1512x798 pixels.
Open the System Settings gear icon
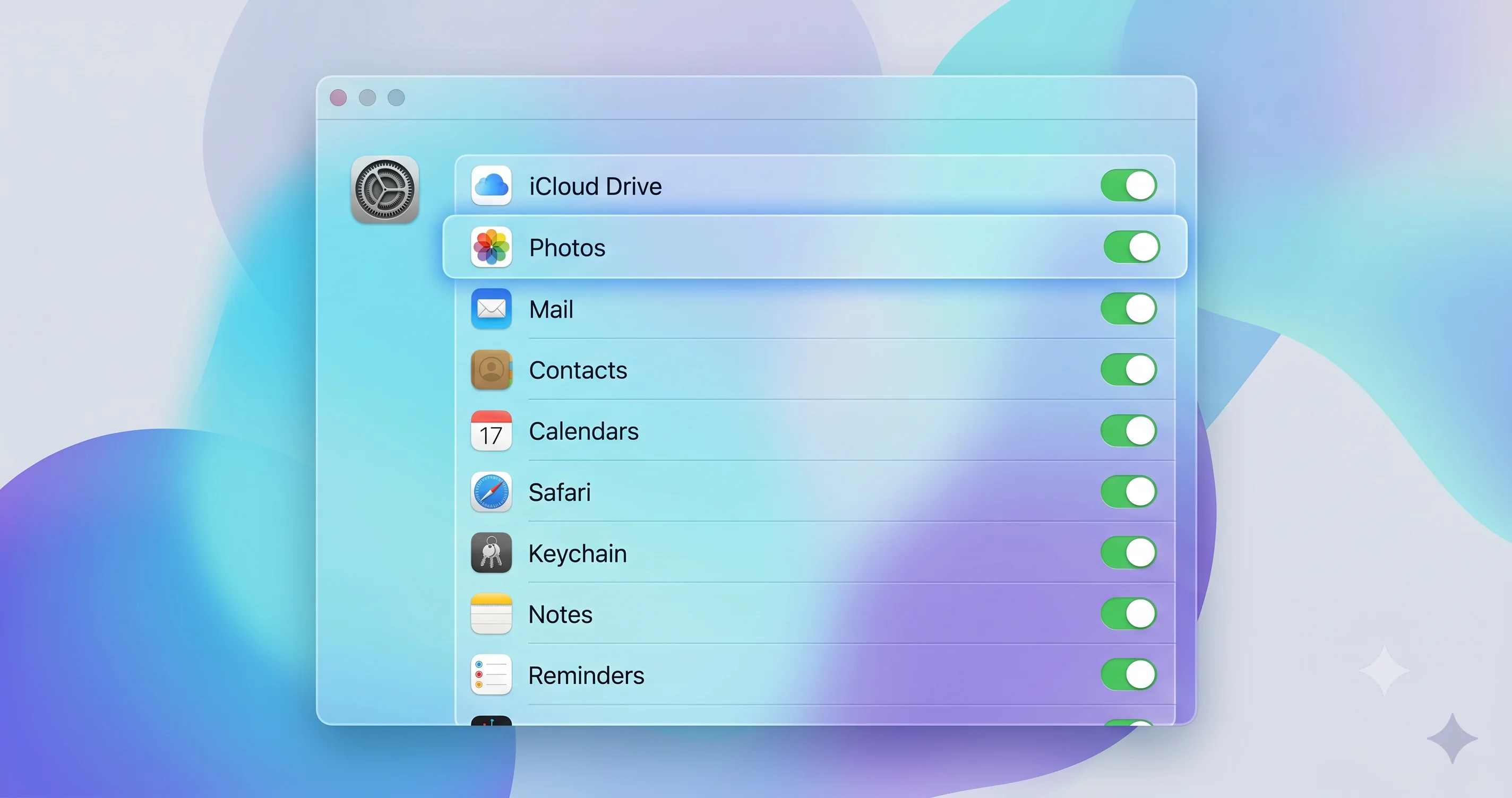click(x=385, y=189)
